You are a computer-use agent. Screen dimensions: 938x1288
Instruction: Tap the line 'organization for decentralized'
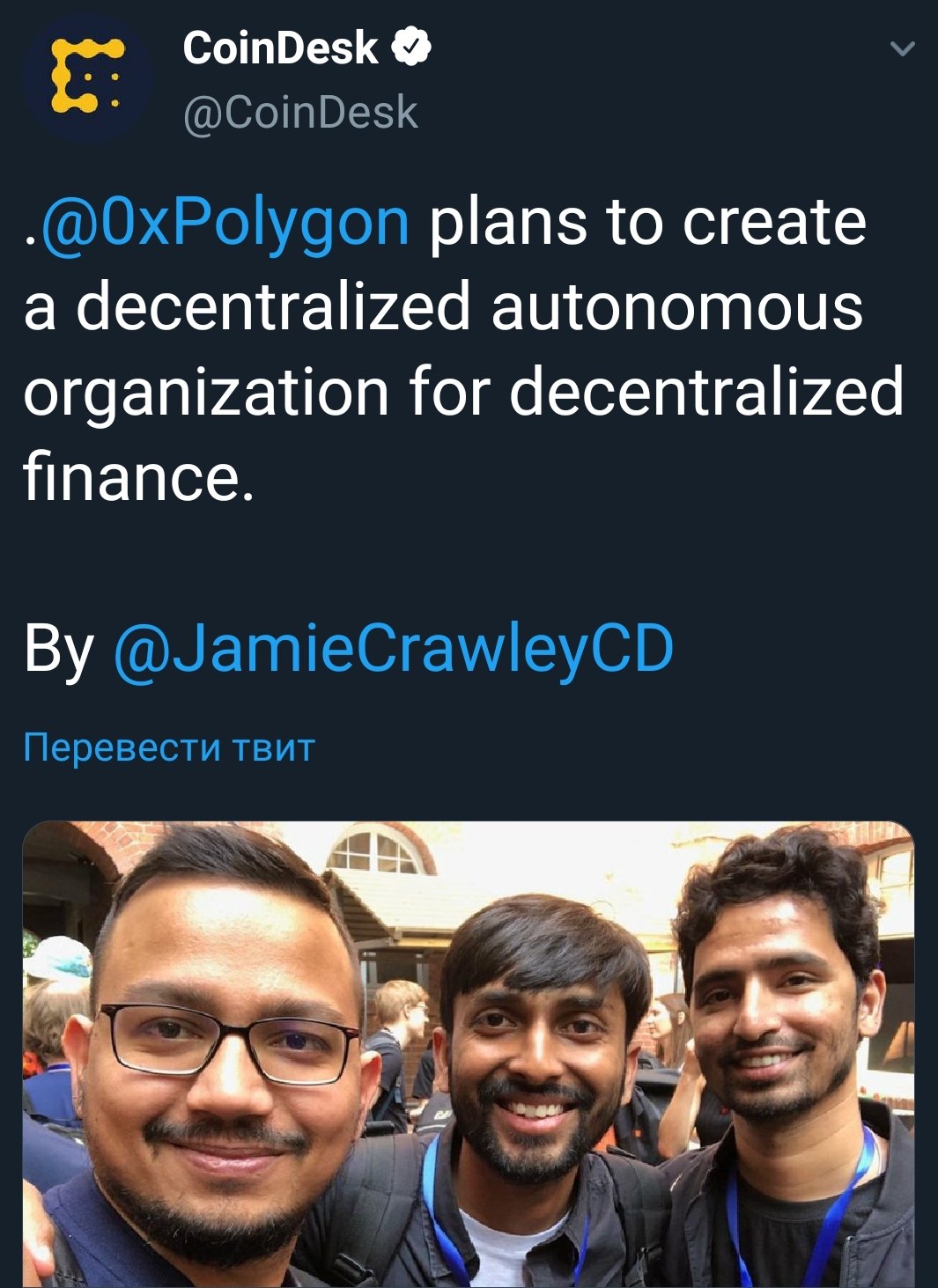tap(463, 393)
